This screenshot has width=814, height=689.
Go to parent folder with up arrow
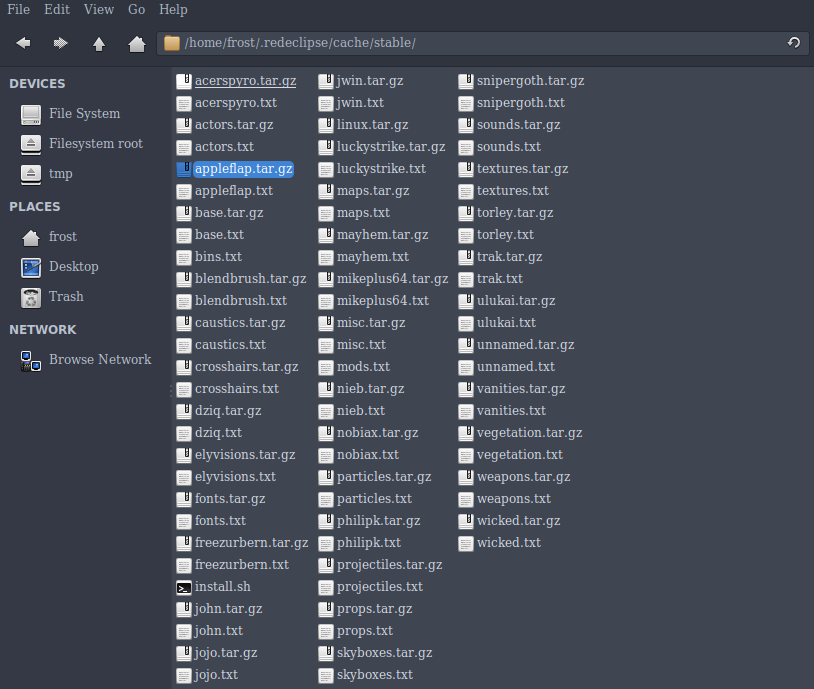[99, 44]
